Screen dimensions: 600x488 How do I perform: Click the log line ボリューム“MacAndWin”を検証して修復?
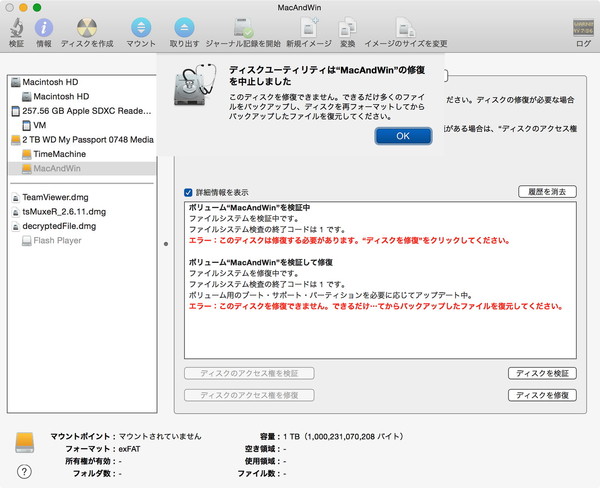[261, 263]
